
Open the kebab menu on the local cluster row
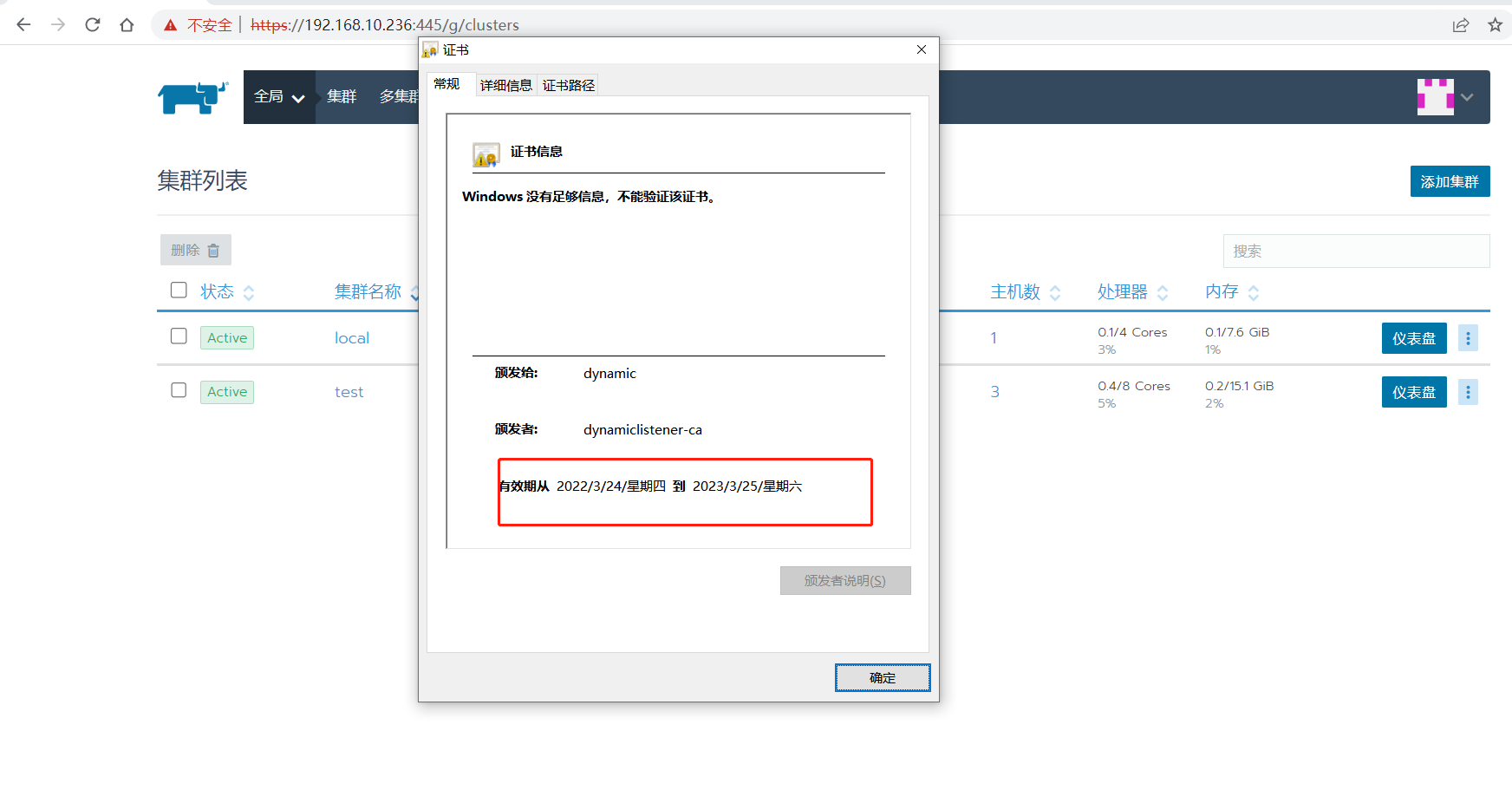tap(1468, 338)
